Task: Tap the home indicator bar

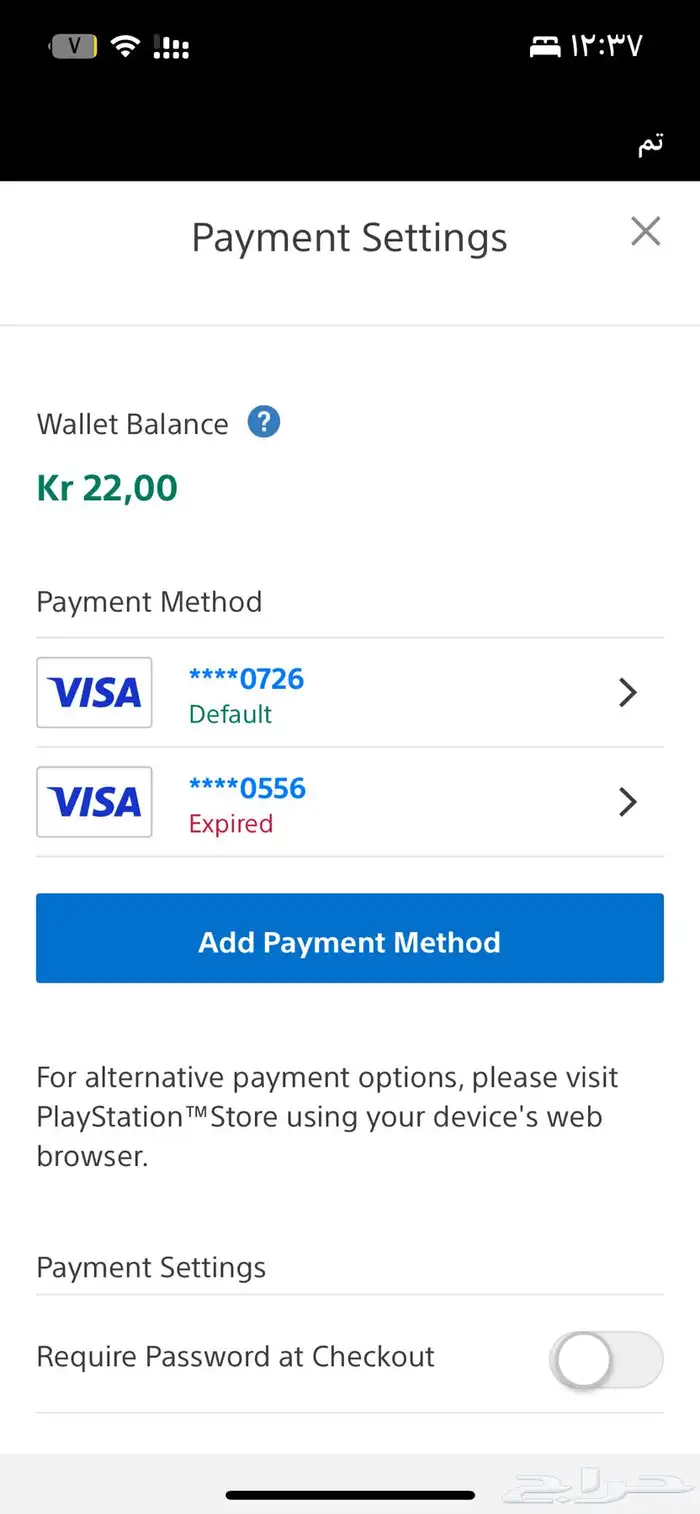Action: (x=350, y=1495)
